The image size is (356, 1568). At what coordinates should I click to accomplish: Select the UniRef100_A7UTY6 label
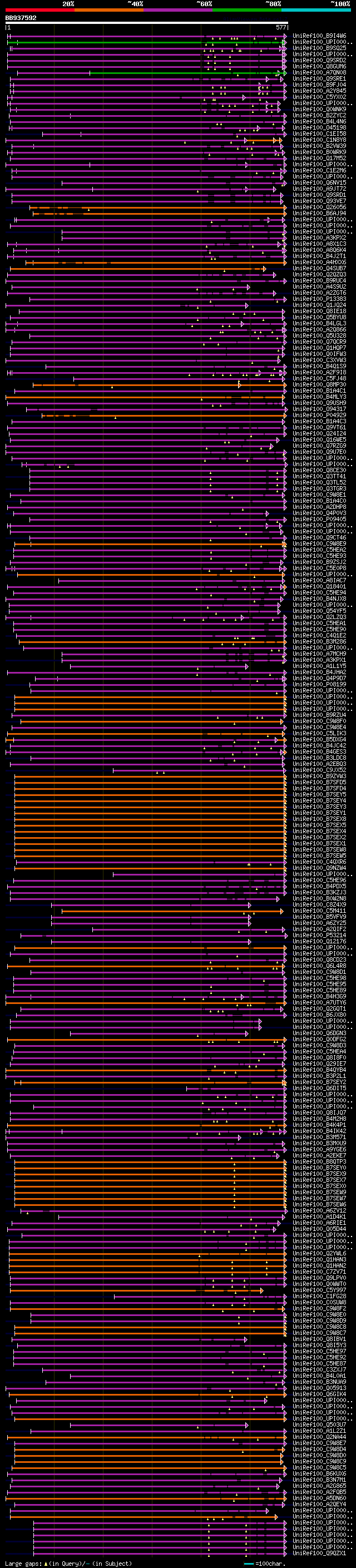point(319,1002)
